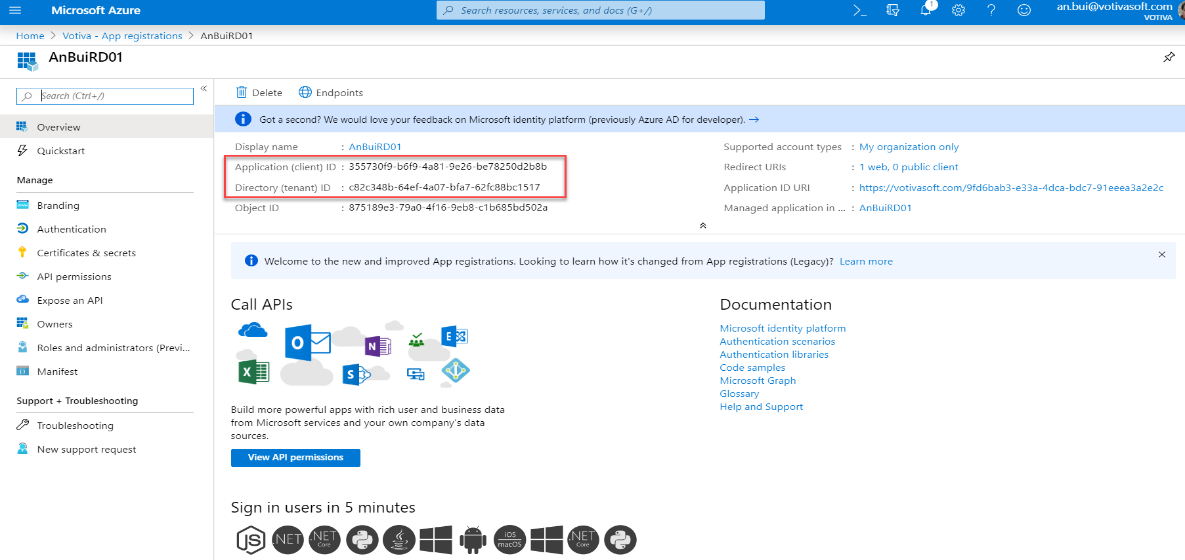
Task: Collapse the left navigation with double chevron
Action: coord(203,88)
